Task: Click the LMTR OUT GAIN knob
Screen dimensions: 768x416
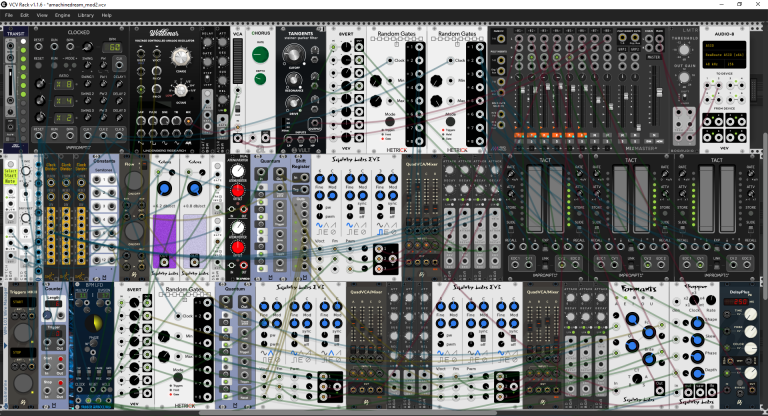Action: [x=684, y=77]
